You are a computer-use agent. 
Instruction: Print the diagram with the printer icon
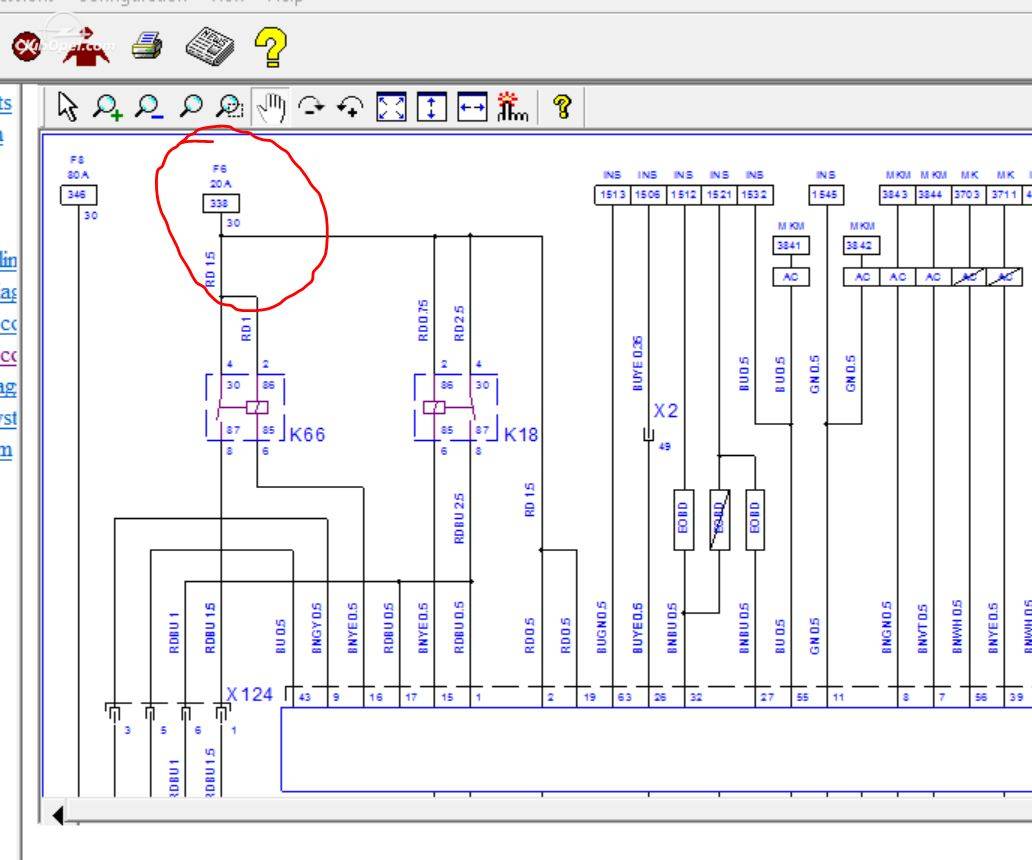point(147,46)
